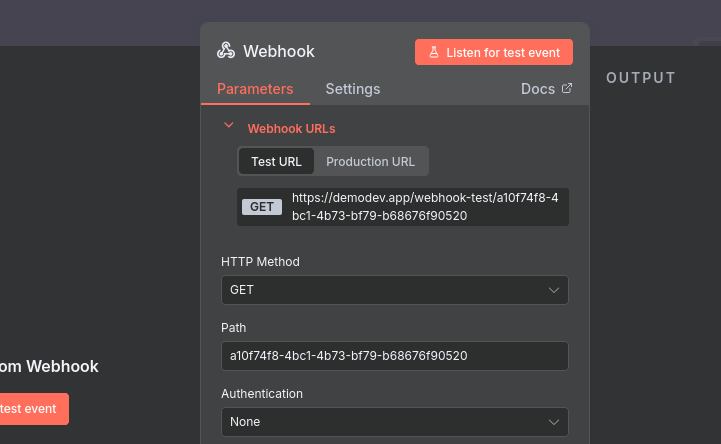Click the HTTP Method field label
The width and height of the screenshot is (721, 444).
point(260,262)
